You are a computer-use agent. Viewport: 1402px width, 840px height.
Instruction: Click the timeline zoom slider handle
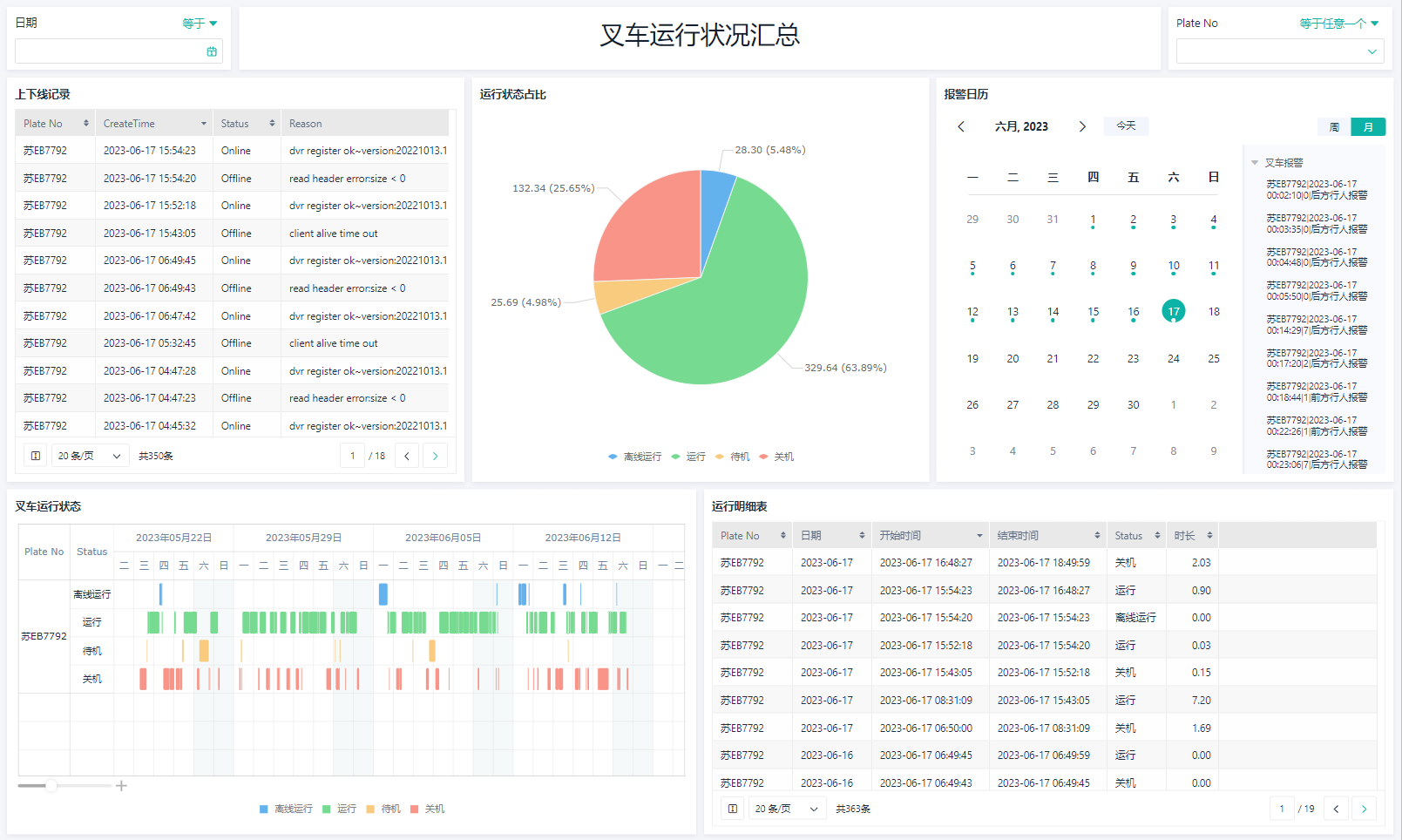pyautogui.click(x=51, y=786)
